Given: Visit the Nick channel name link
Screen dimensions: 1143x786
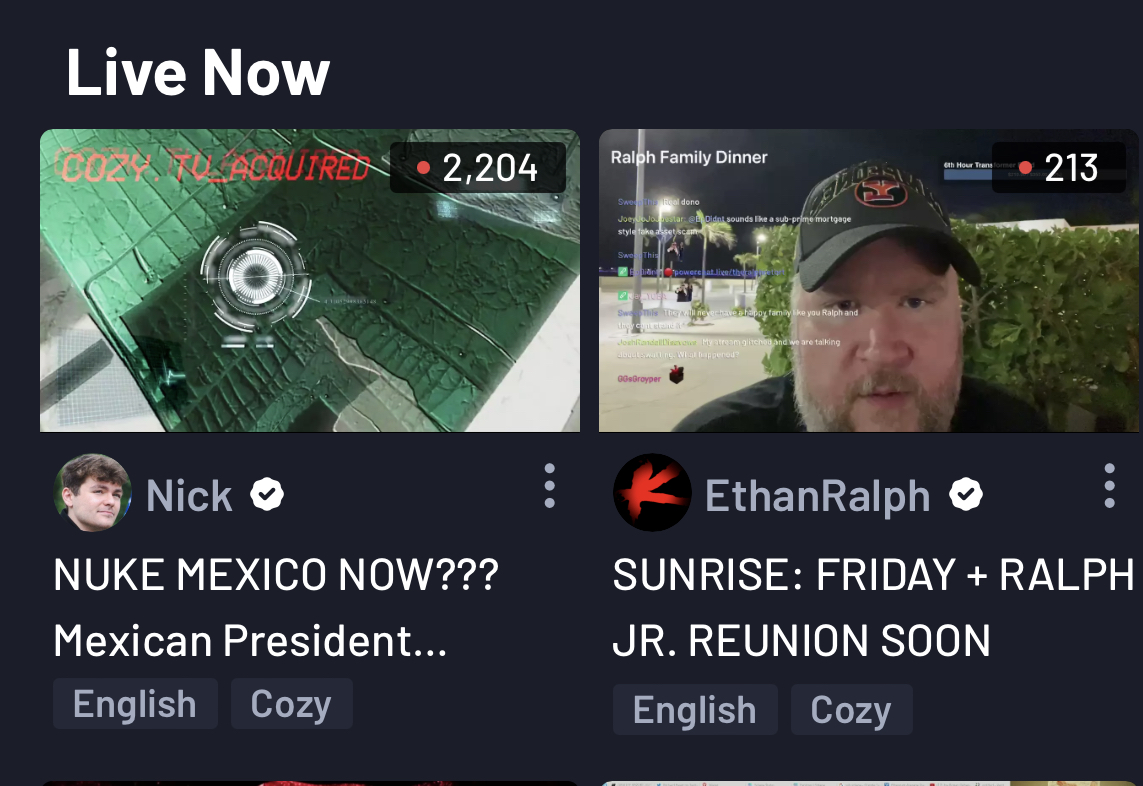Looking at the screenshot, I should pyautogui.click(x=190, y=496).
